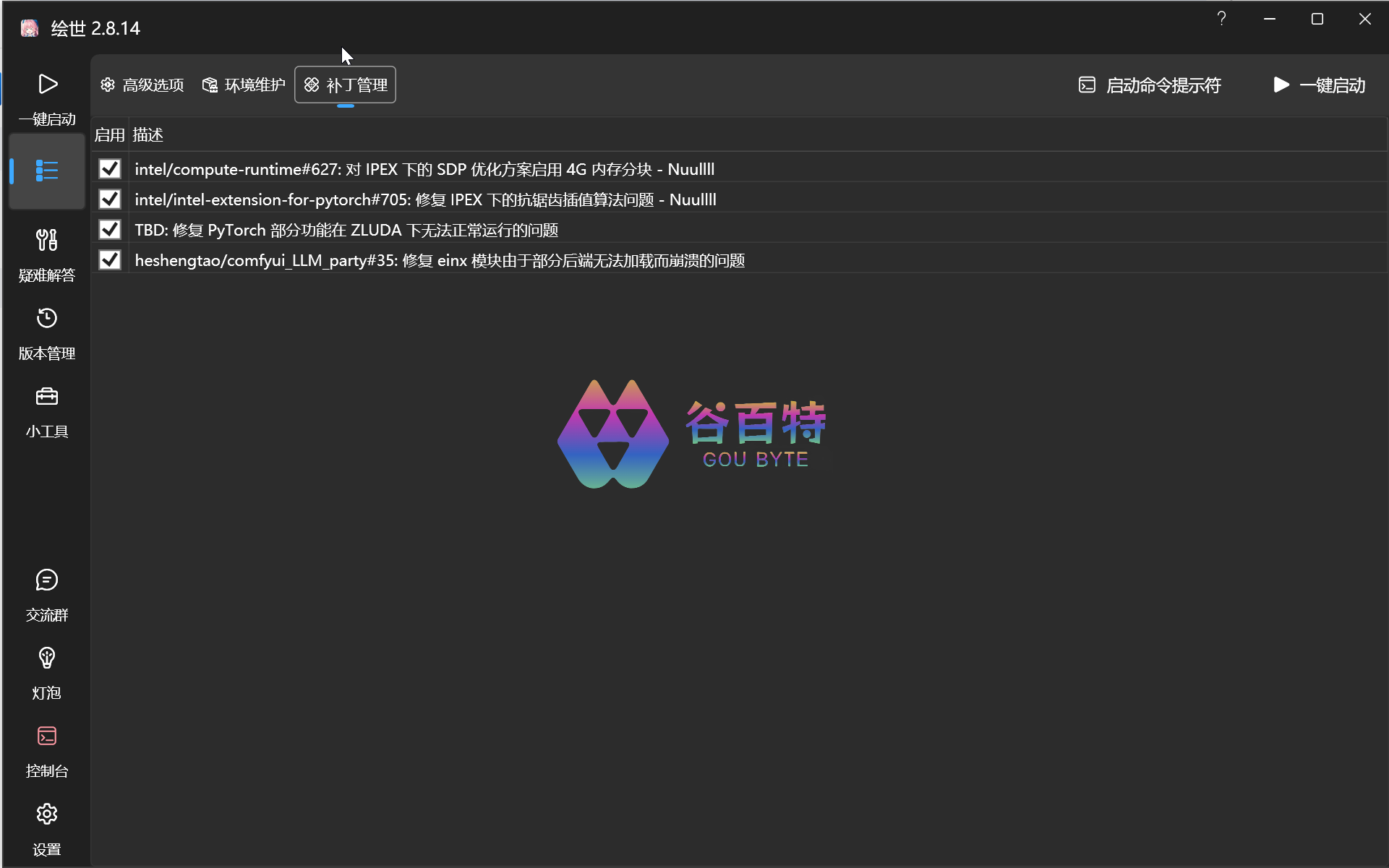The height and width of the screenshot is (868, 1389).
Task: Open the 控制台 console icon
Action: (47, 736)
